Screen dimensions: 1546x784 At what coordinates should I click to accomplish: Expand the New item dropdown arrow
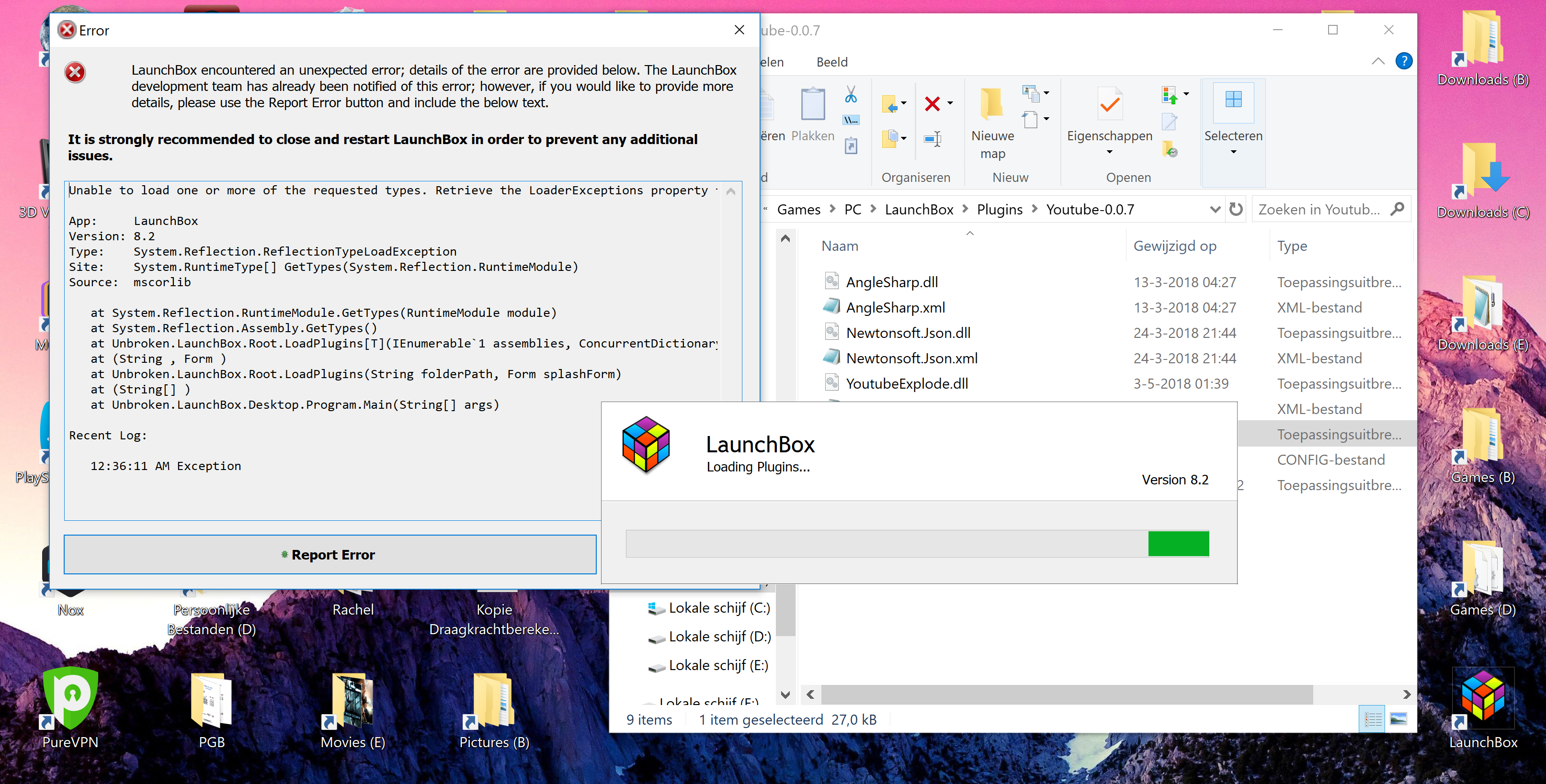tap(1046, 93)
